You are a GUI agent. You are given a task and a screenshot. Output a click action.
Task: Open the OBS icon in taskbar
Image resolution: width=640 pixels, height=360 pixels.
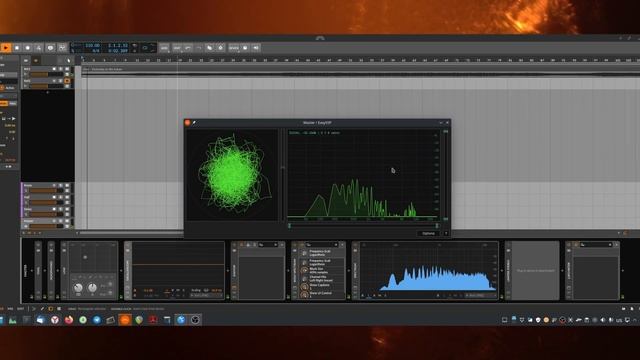coord(195,320)
